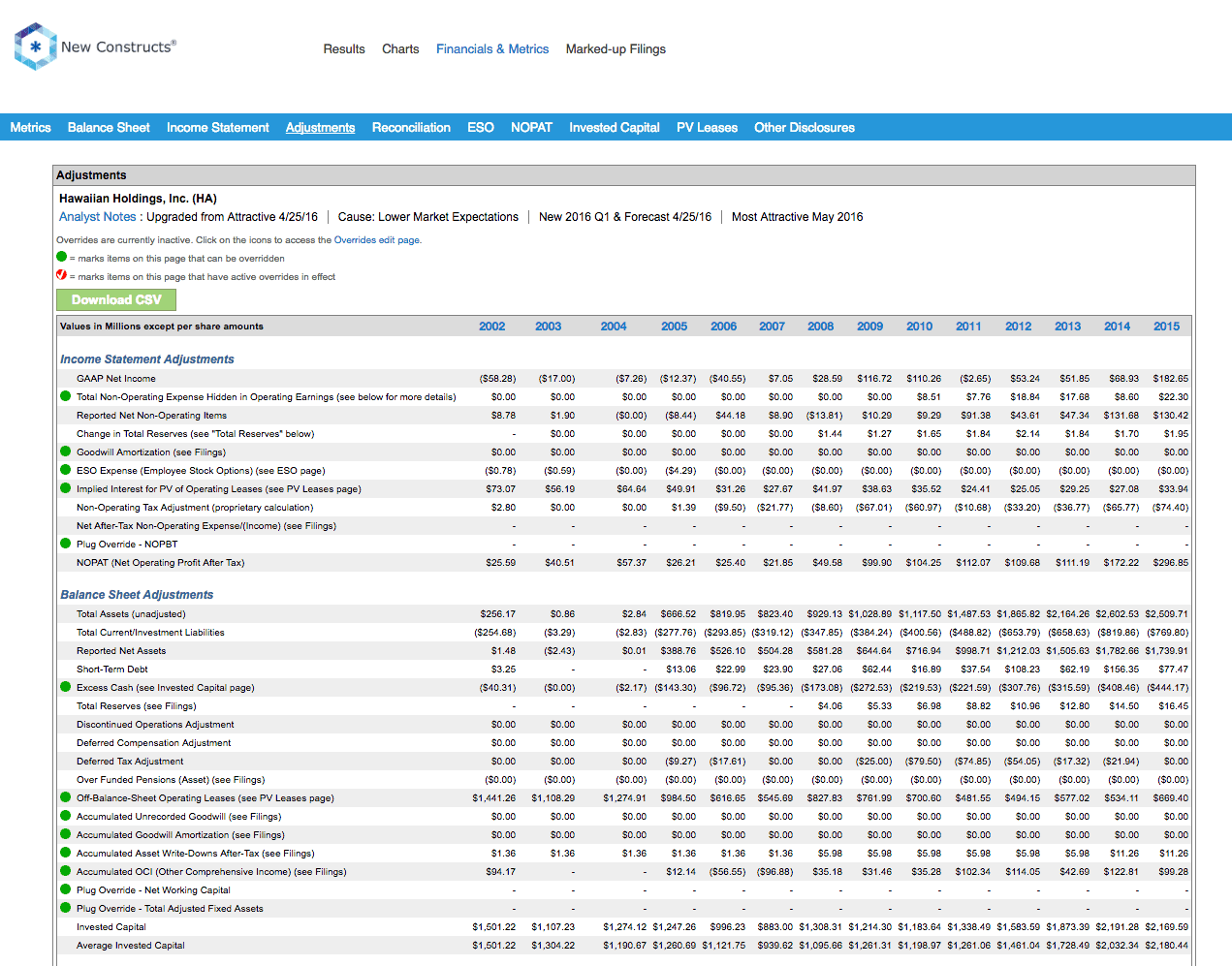Click the Non-Operating Tax Adjustment row label

(x=195, y=508)
